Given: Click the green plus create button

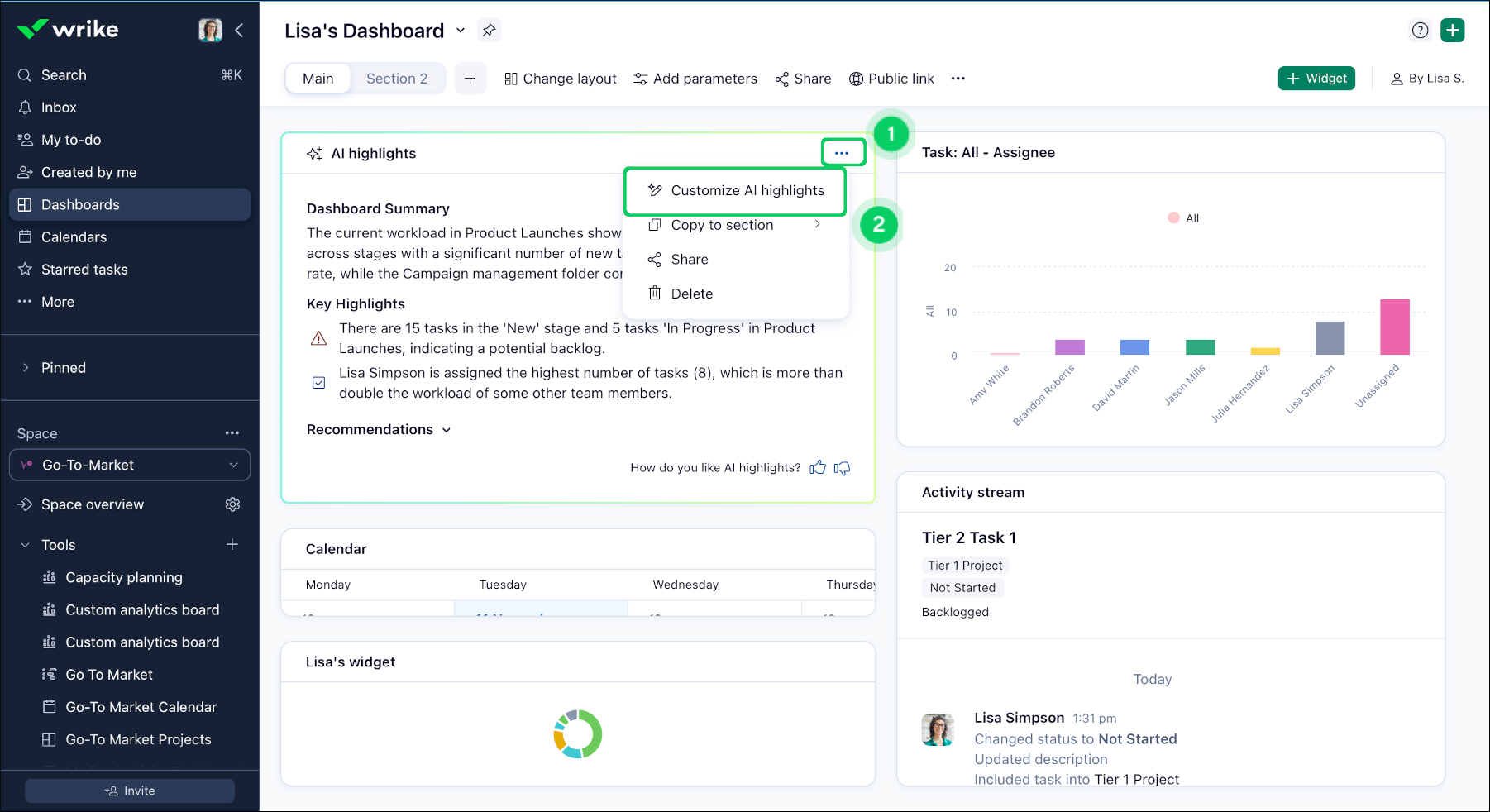Looking at the screenshot, I should click(1452, 31).
